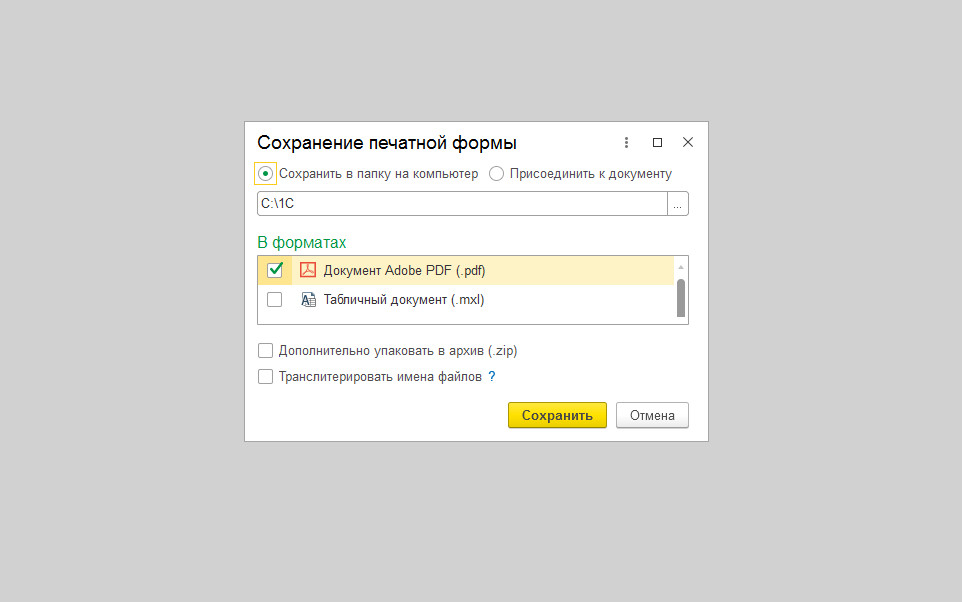Click the spreadsheet document mxl icon
This screenshot has height=602, width=962.
click(308, 299)
